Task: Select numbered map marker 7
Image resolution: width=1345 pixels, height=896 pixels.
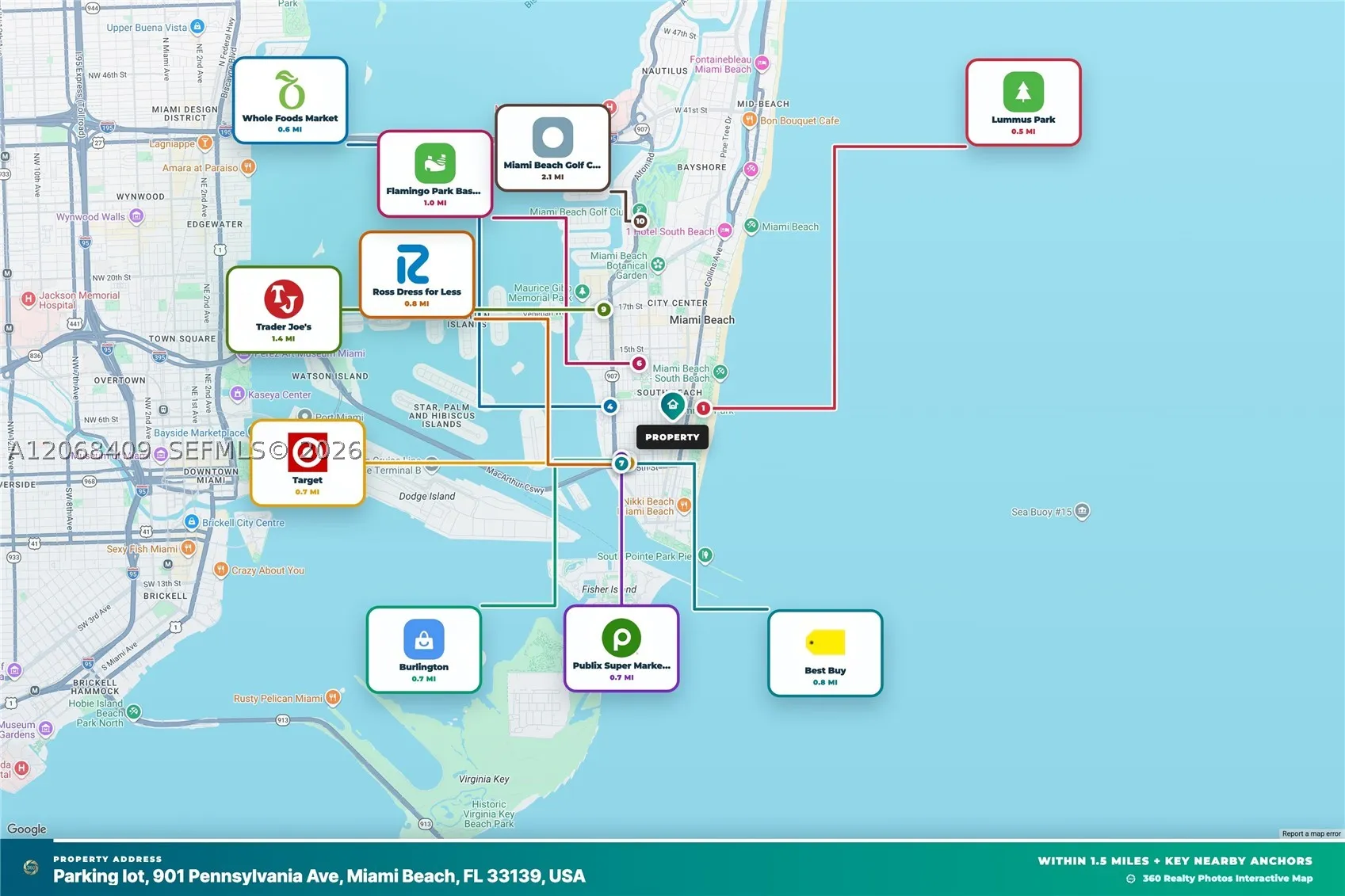Action: click(621, 463)
